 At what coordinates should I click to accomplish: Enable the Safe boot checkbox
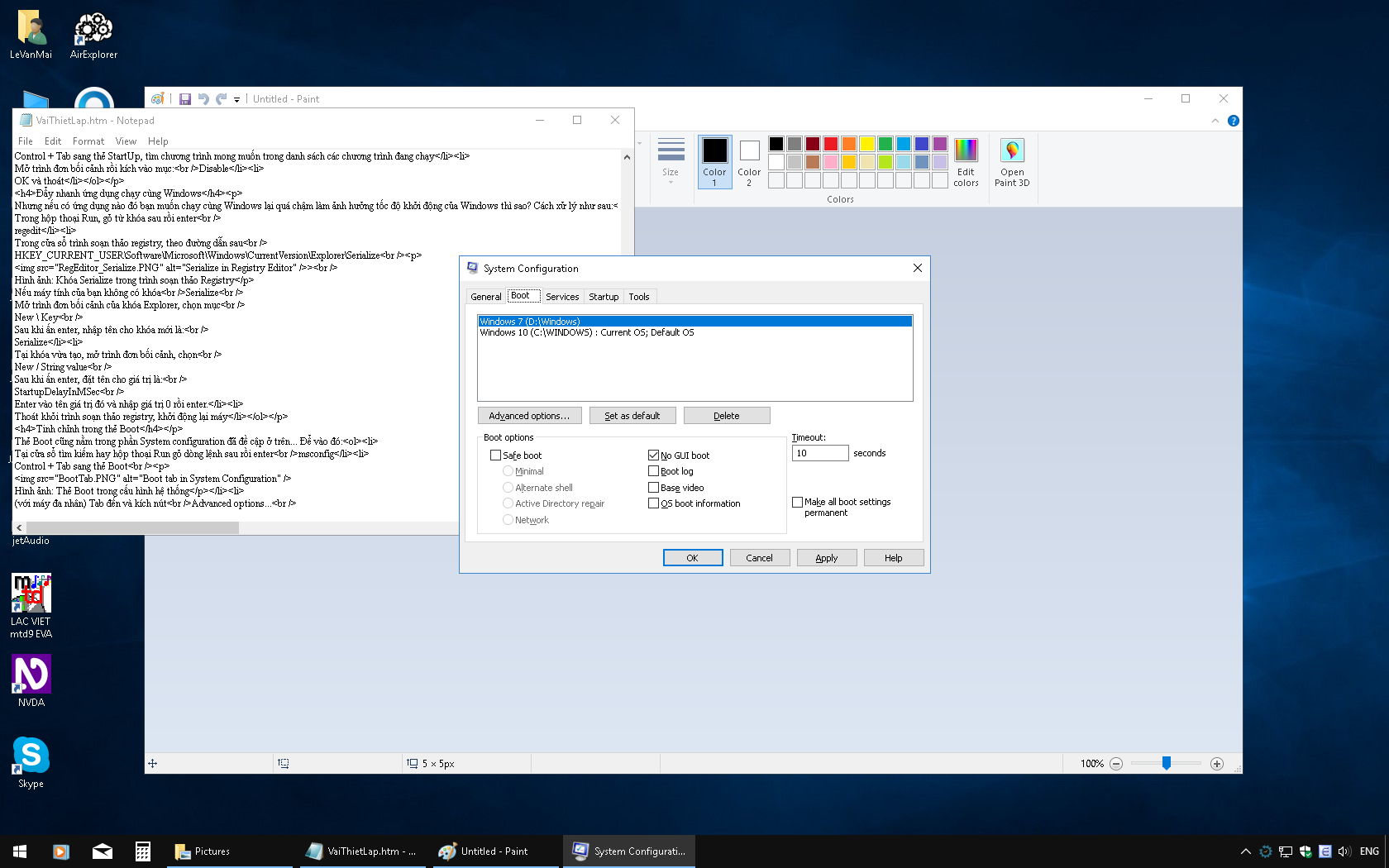pyautogui.click(x=496, y=455)
